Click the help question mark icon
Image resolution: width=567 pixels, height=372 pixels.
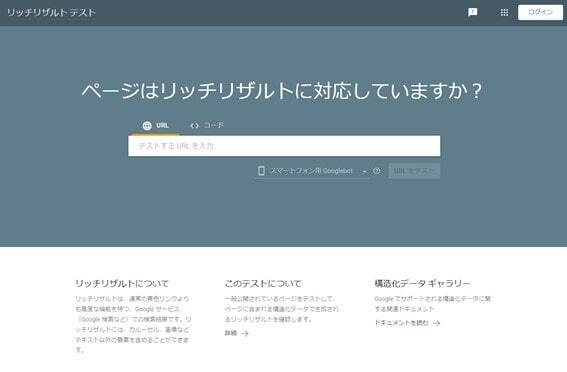[x=377, y=171]
